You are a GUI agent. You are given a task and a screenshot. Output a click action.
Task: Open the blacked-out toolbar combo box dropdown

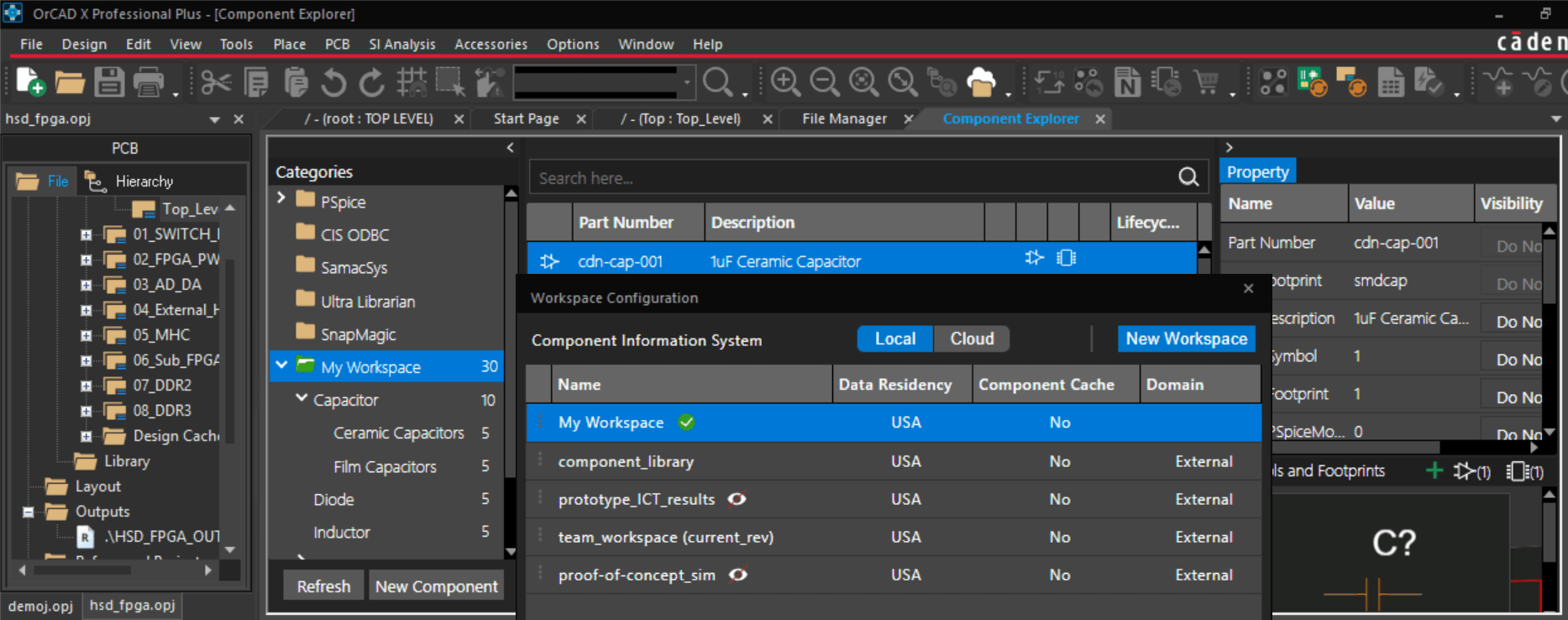pos(687,82)
